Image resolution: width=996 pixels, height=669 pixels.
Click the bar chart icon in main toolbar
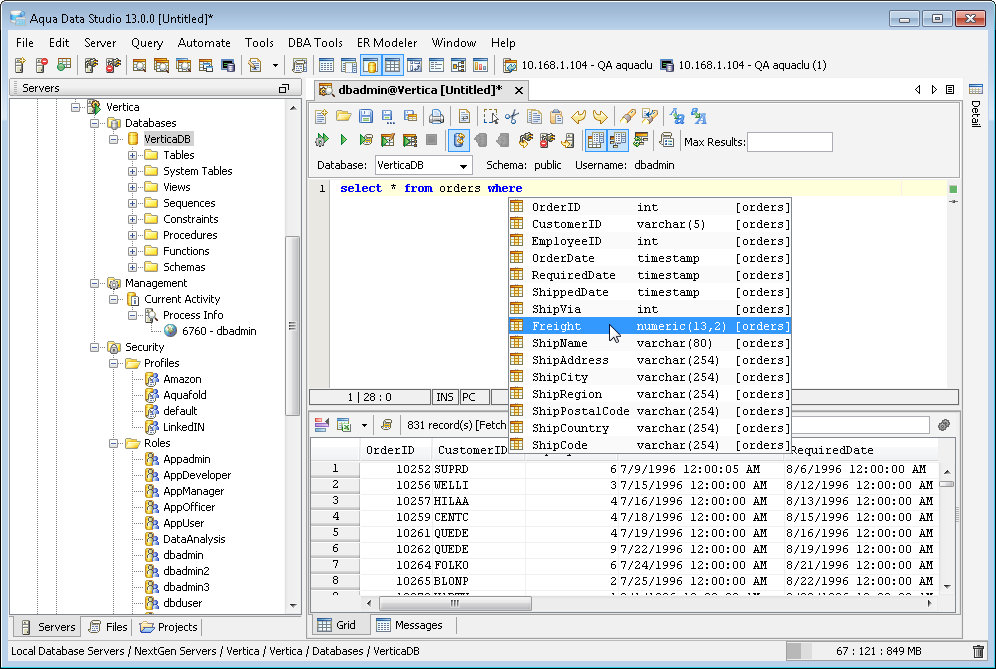481,65
